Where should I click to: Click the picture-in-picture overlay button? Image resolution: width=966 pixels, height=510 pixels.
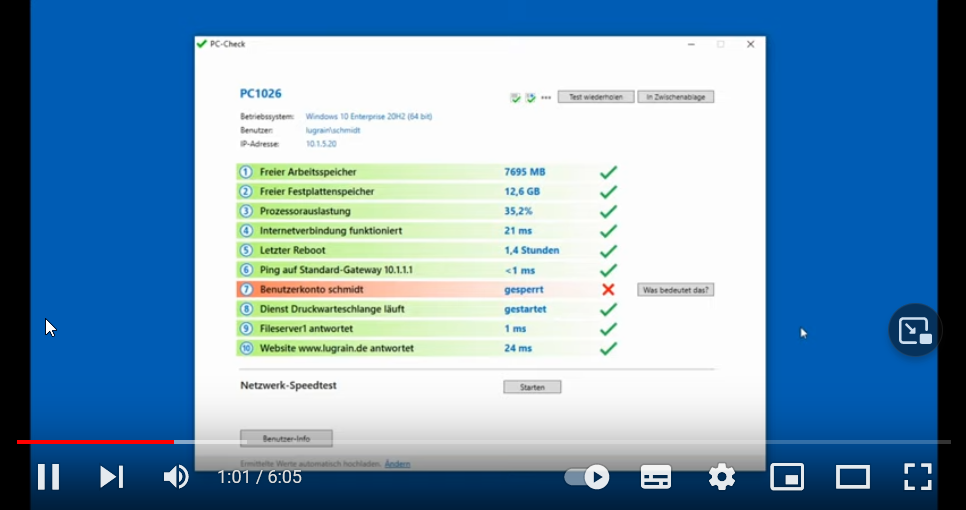coord(915,331)
